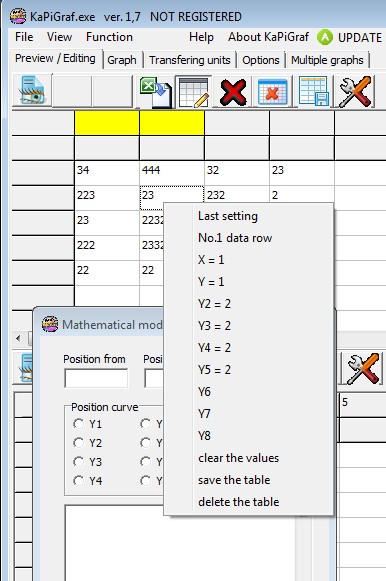Open the Function menu

pos(109,37)
